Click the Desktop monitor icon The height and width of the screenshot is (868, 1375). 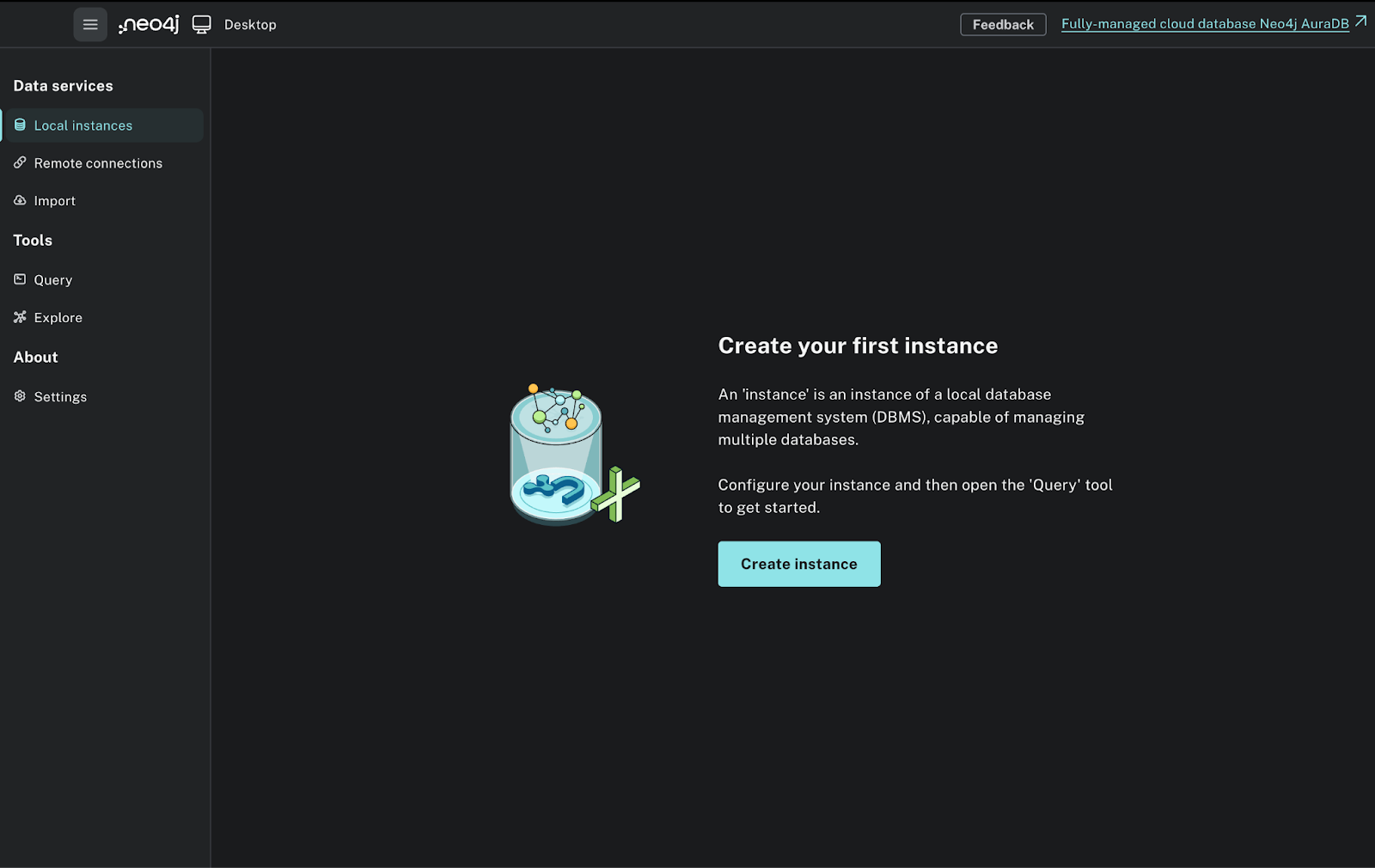point(201,24)
